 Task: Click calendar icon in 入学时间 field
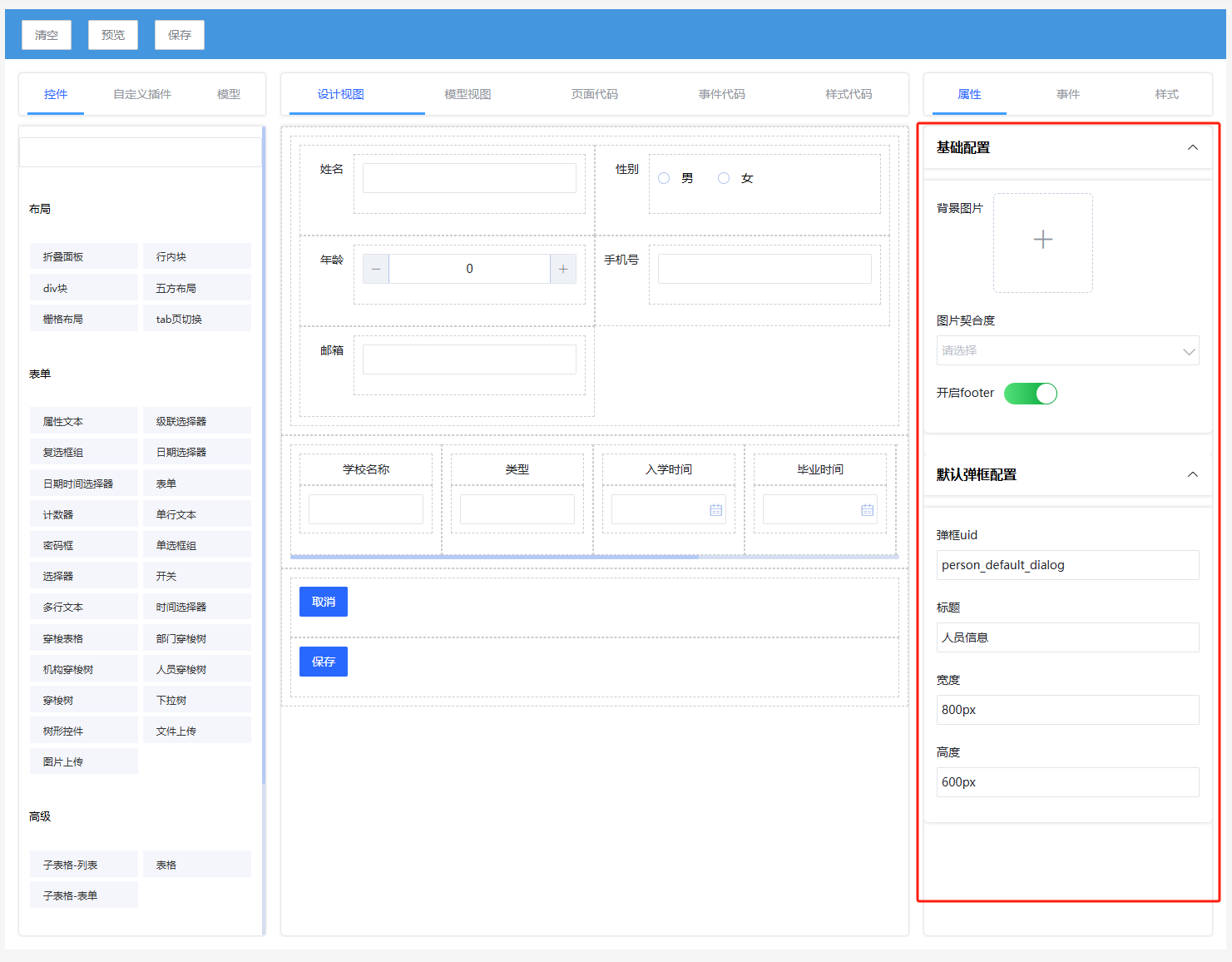coord(715,510)
